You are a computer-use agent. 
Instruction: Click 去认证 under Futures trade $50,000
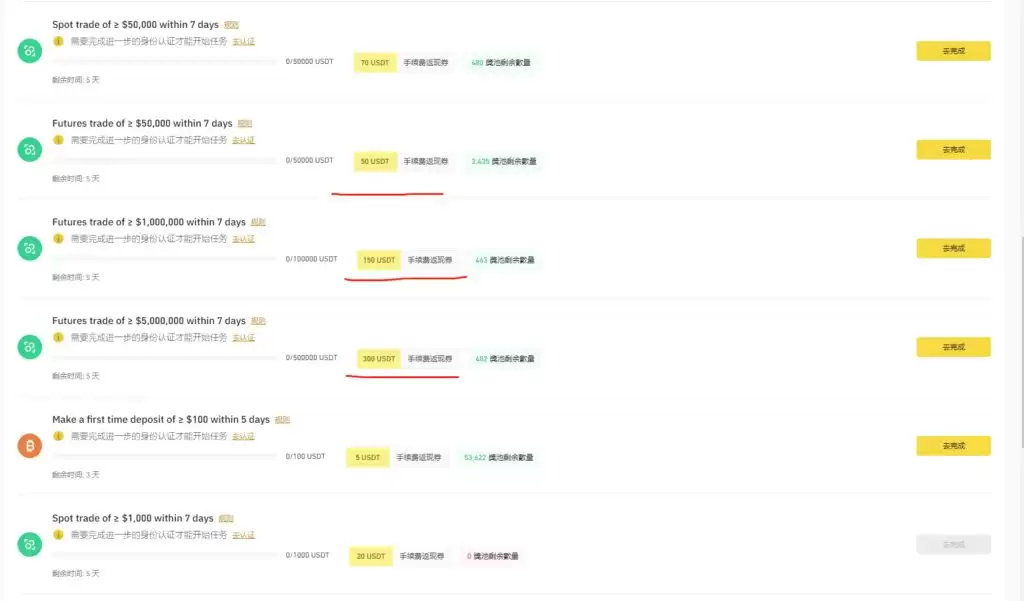point(245,140)
